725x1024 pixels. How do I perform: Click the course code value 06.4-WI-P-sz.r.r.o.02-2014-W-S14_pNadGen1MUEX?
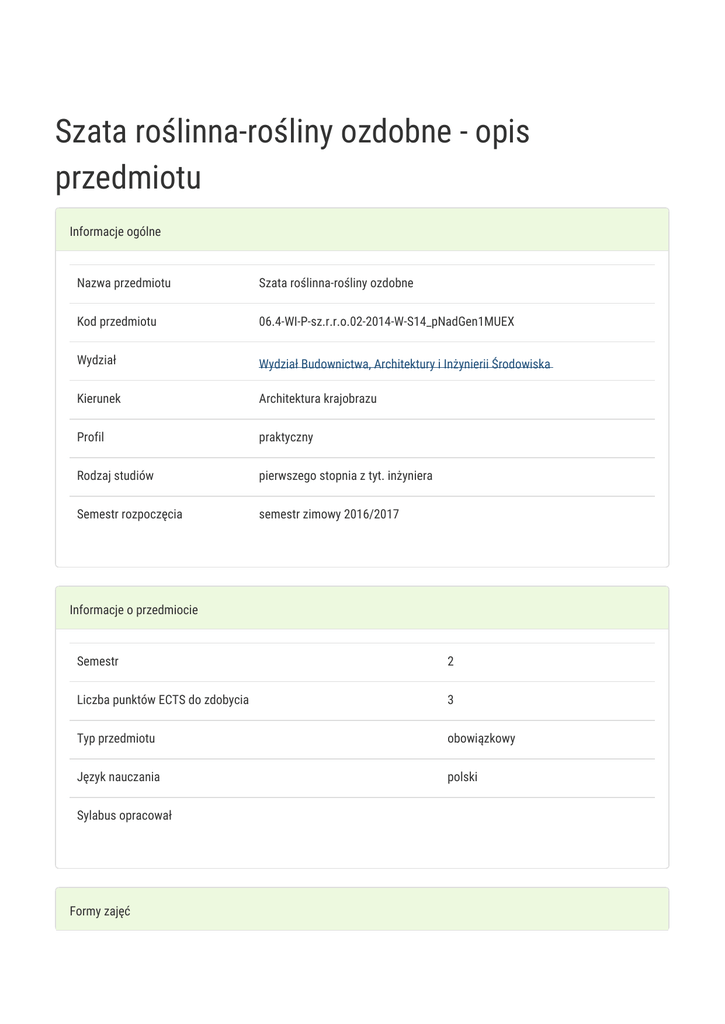pos(386,322)
